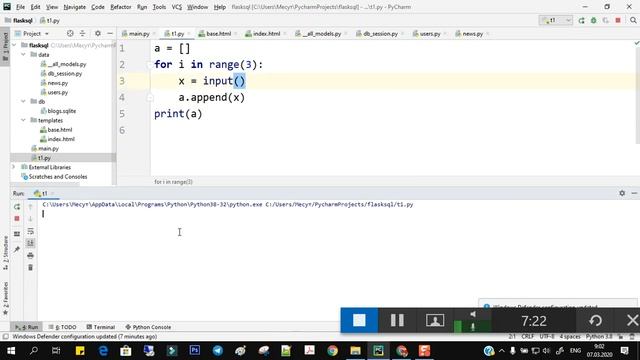Viewport: 640px width, 360px height.
Task: Expand External Libraries node
Action: click(14, 167)
